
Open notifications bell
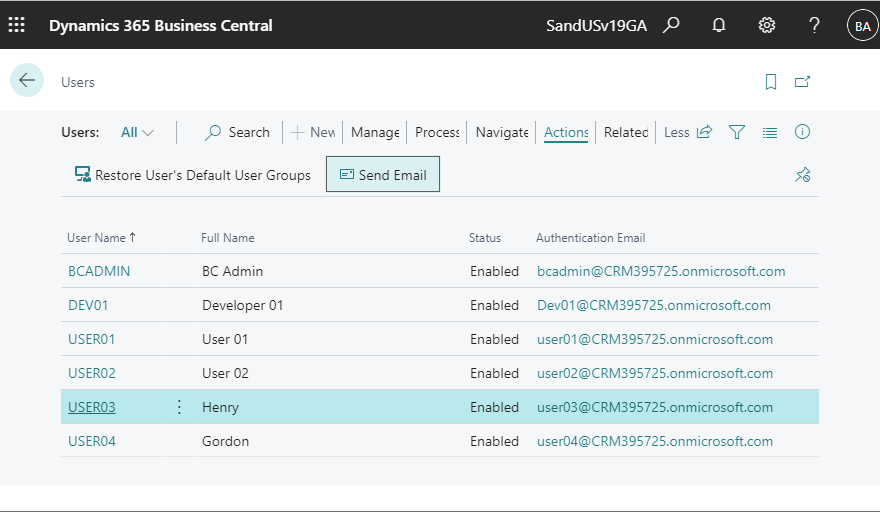[718, 25]
